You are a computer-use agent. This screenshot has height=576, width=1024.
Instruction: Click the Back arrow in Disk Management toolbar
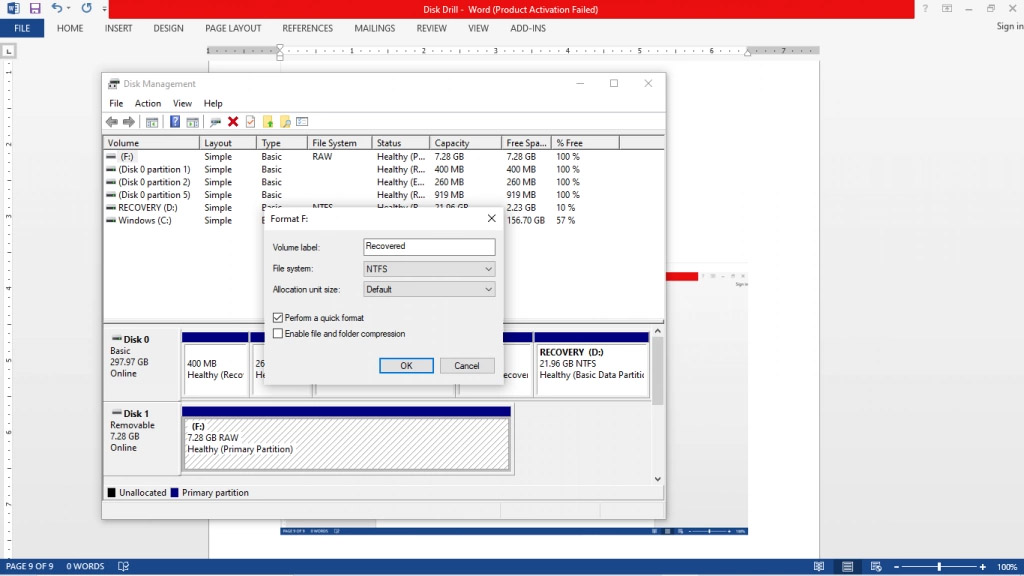[x=112, y=122]
